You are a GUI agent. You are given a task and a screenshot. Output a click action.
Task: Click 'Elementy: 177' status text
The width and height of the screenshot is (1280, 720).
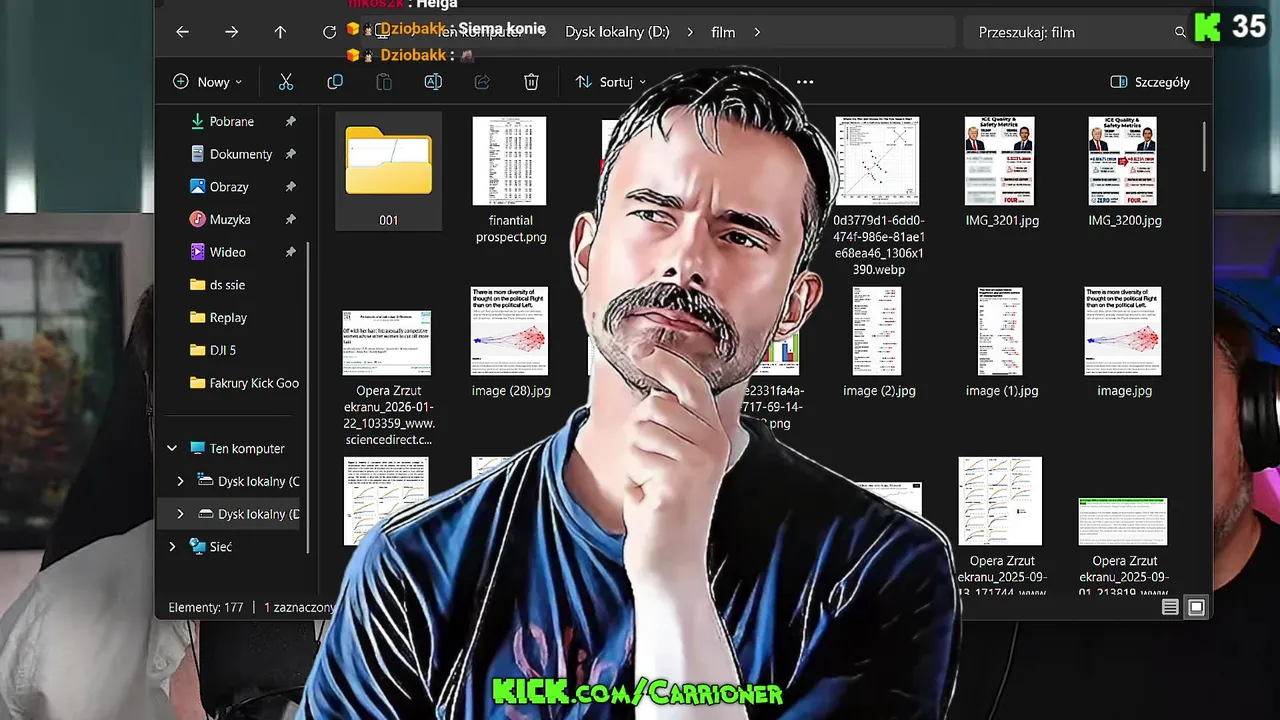(206, 607)
